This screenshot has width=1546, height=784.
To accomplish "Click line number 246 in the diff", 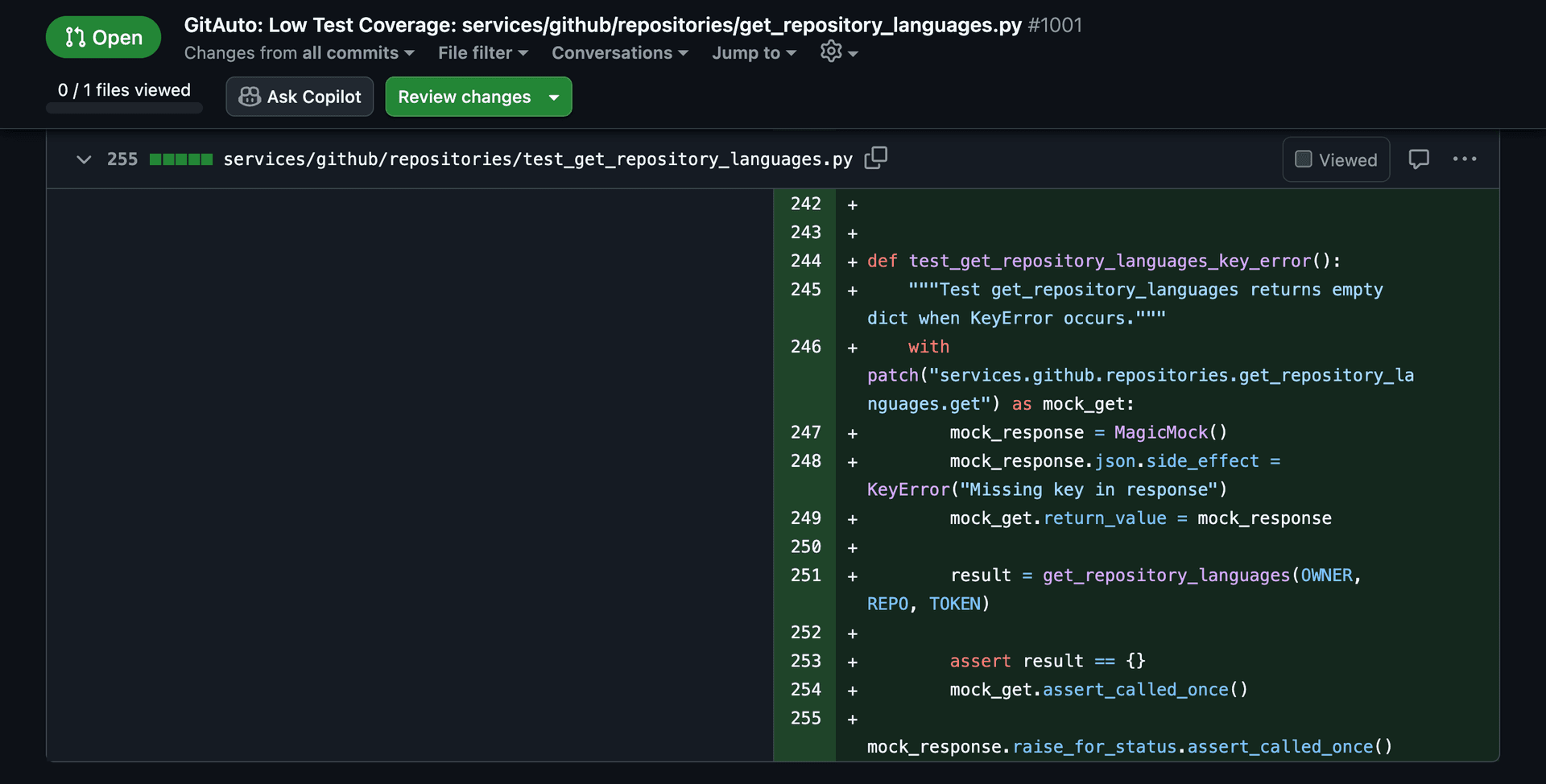I will coord(805,347).
